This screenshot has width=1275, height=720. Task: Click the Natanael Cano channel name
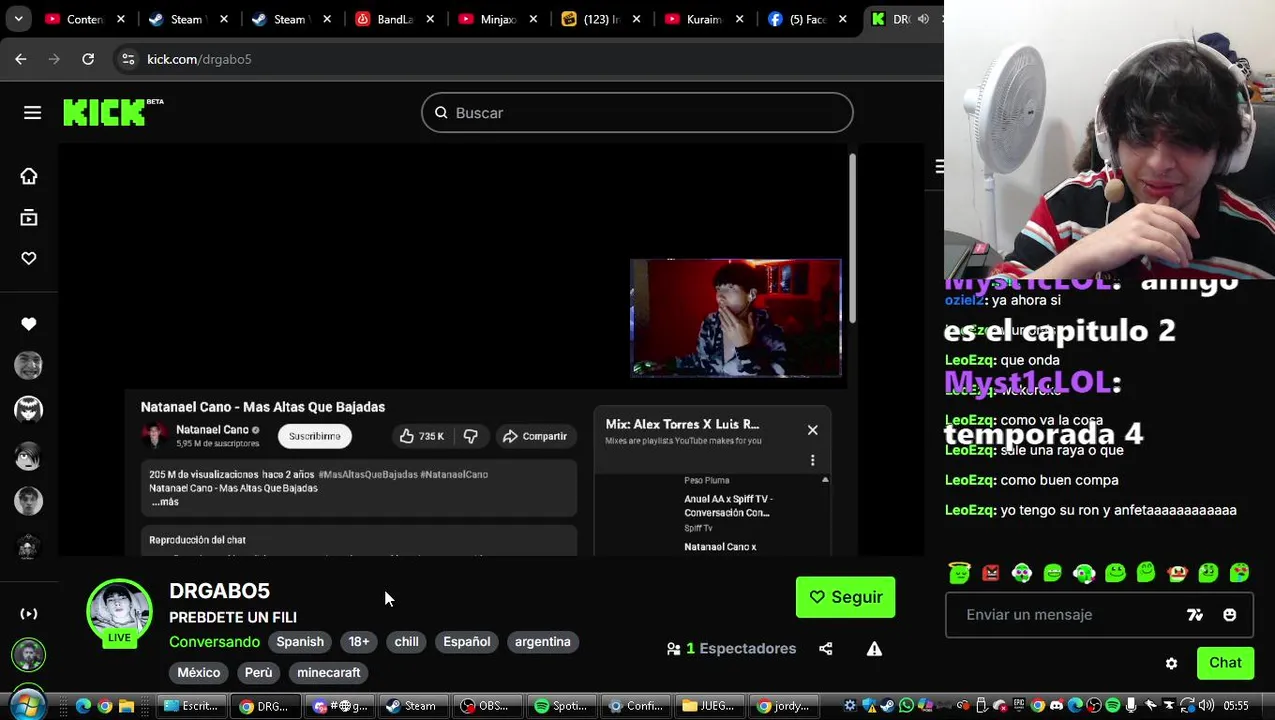[x=212, y=430]
